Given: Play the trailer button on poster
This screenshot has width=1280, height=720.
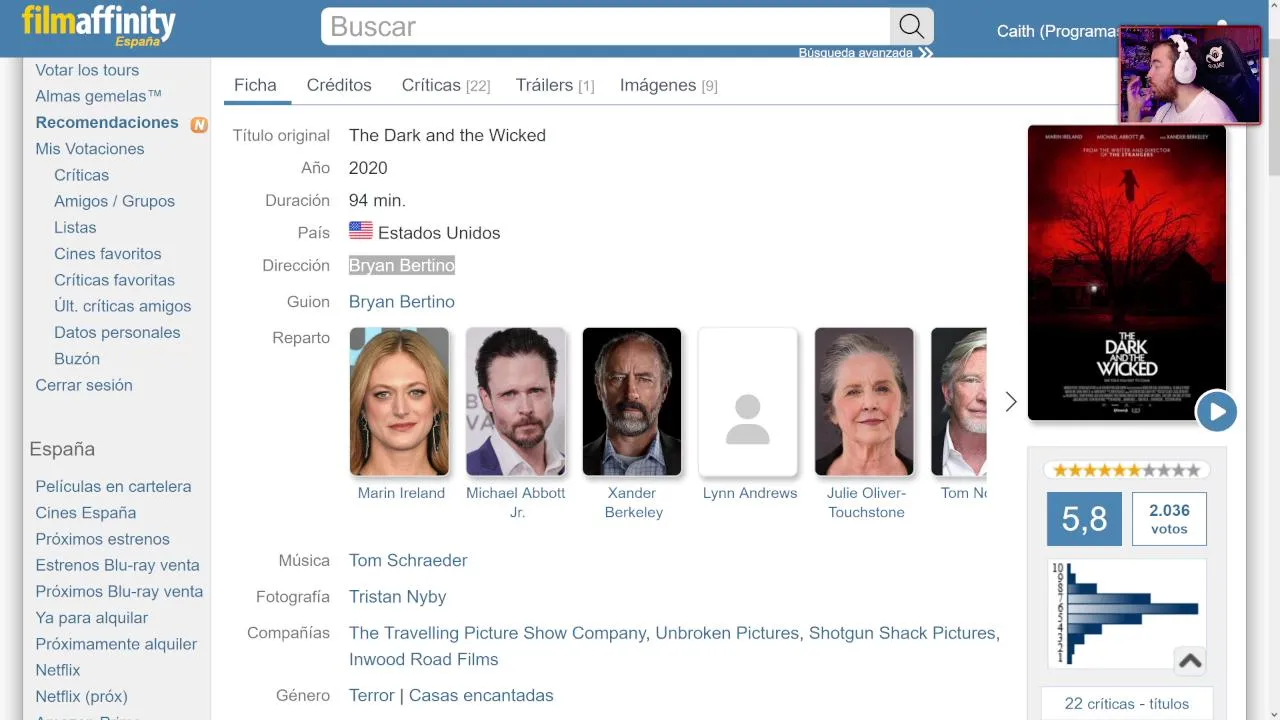Looking at the screenshot, I should pyautogui.click(x=1217, y=411).
